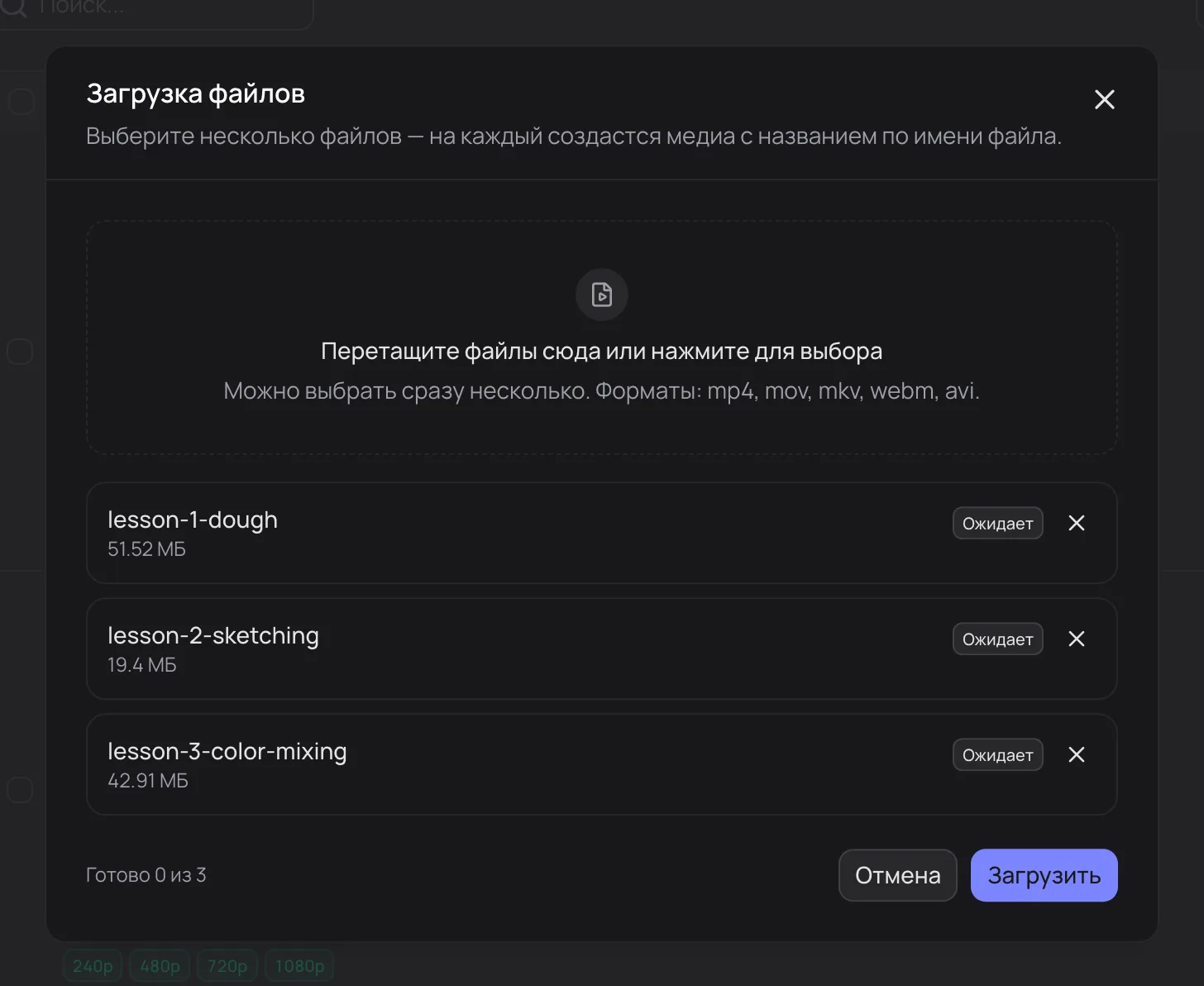The height and width of the screenshot is (986, 1204).
Task: Click the 720p quality tag behind dialog
Action: 227,966
